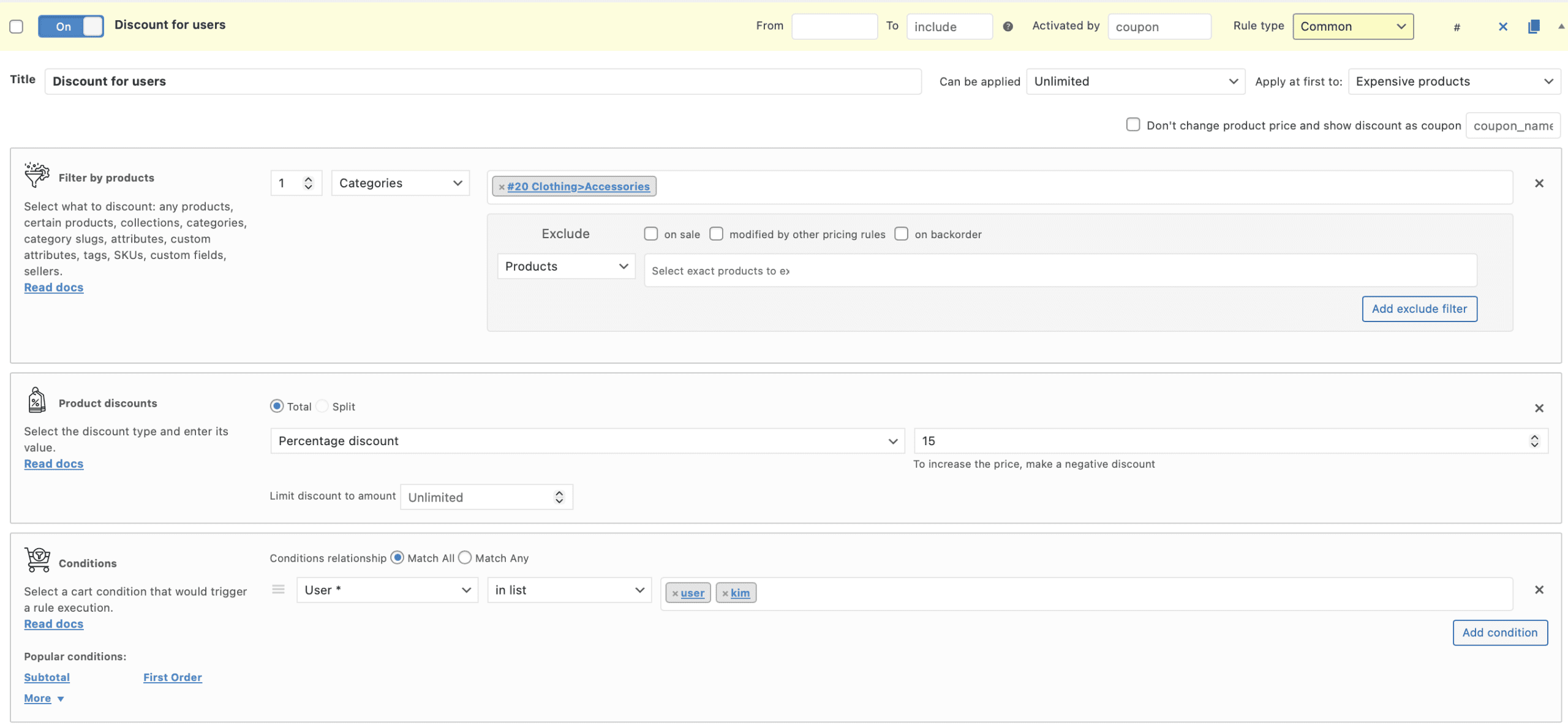Expand the Categories filter type dropdown

coord(400,183)
